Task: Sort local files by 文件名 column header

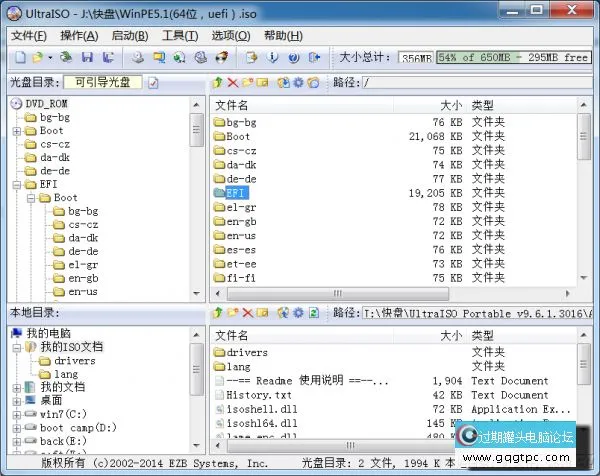Action: click(302, 336)
